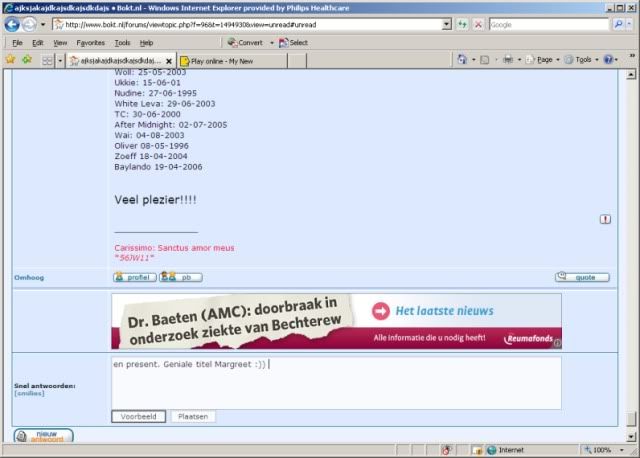
Task: Click the scrollbar down arrow
Action: [631, 437]
